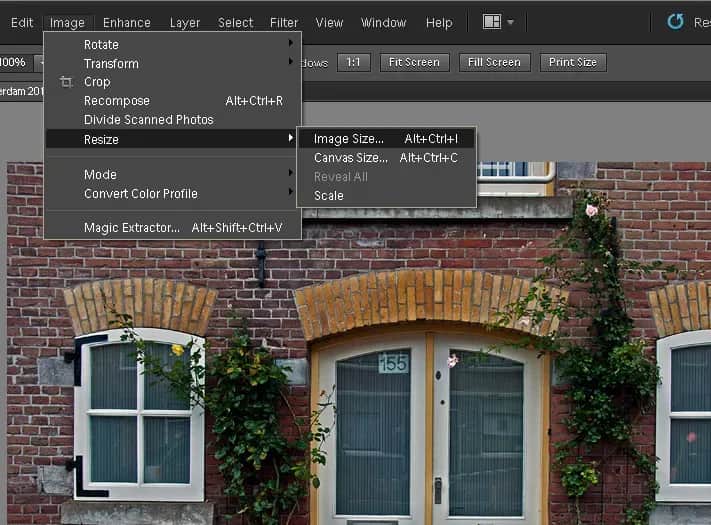Open the Enhance menu

tap(127, 22)
